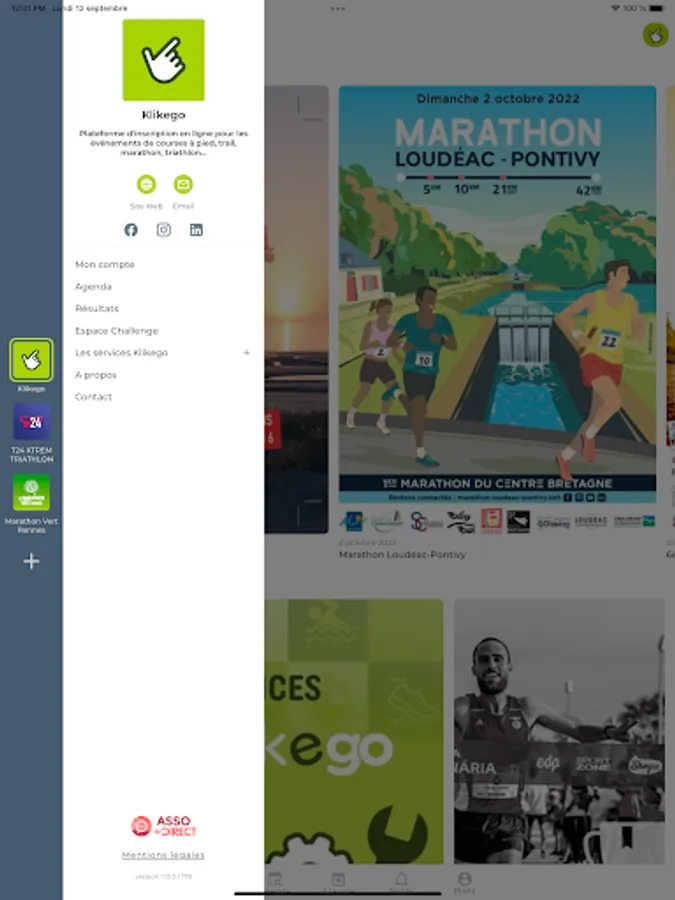Tap the Wi-Fi status icon
This screenshot has height=900, width=675.
click(615, 8)
